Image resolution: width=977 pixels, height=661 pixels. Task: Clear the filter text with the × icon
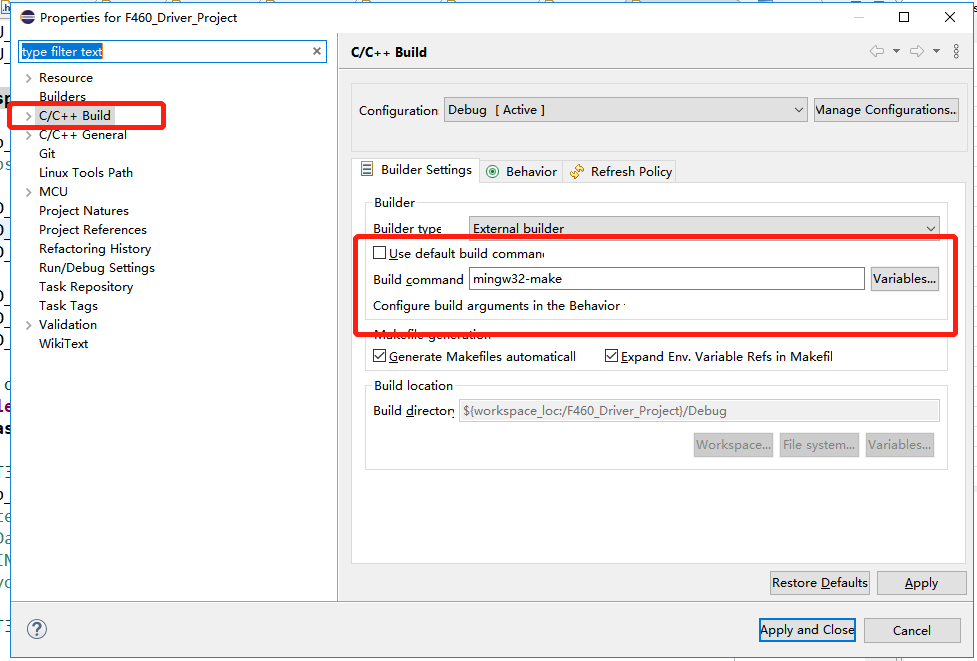(317, 50)
